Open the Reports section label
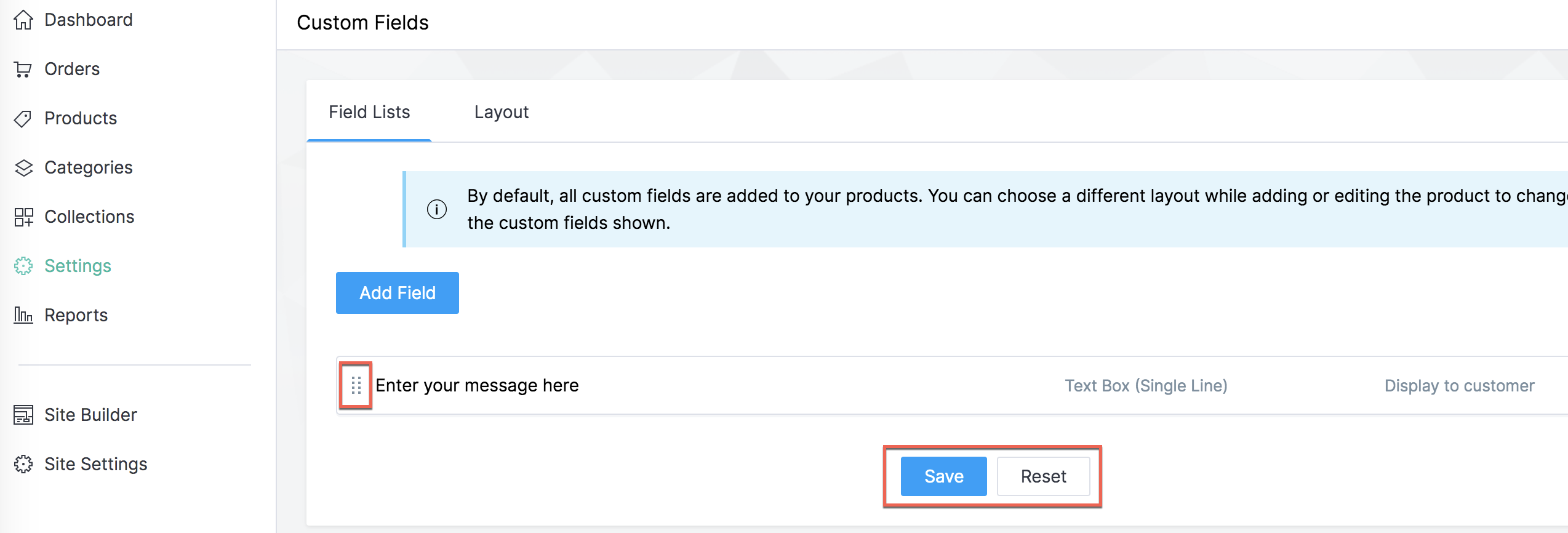Viewport: 1568px width, 533px height. 76,316
